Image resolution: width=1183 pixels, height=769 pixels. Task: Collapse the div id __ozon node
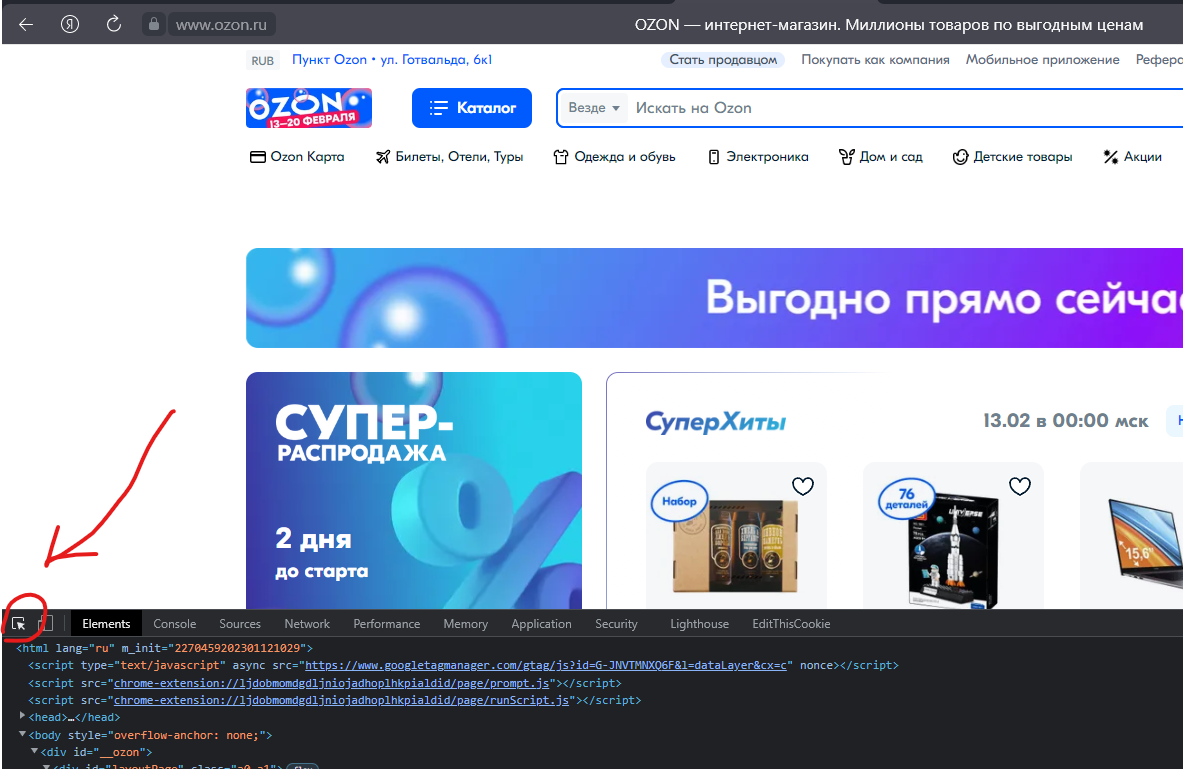pos(34,751)
